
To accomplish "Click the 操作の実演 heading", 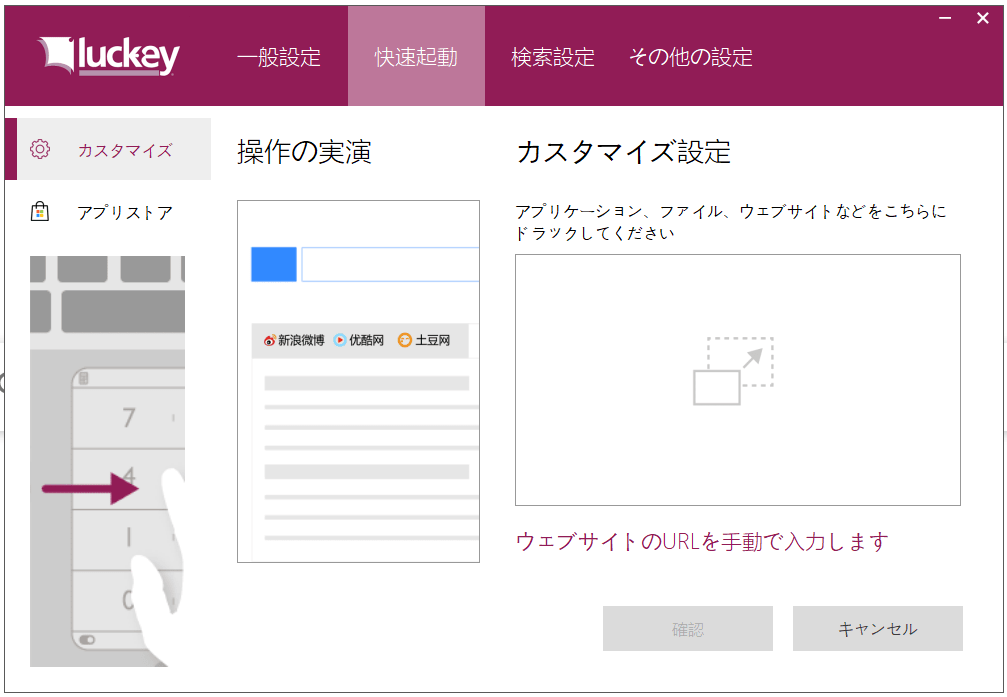I will click(304, 152).
